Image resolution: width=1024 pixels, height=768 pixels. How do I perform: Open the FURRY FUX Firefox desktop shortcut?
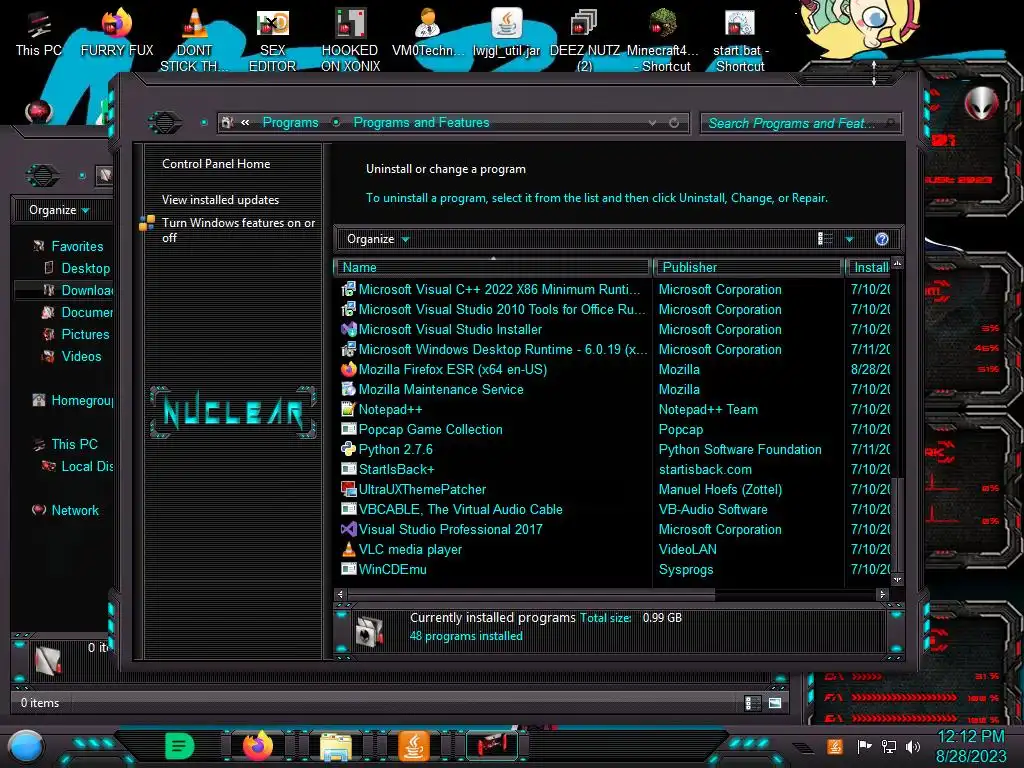pyautogui.click(x=117, y=34)
